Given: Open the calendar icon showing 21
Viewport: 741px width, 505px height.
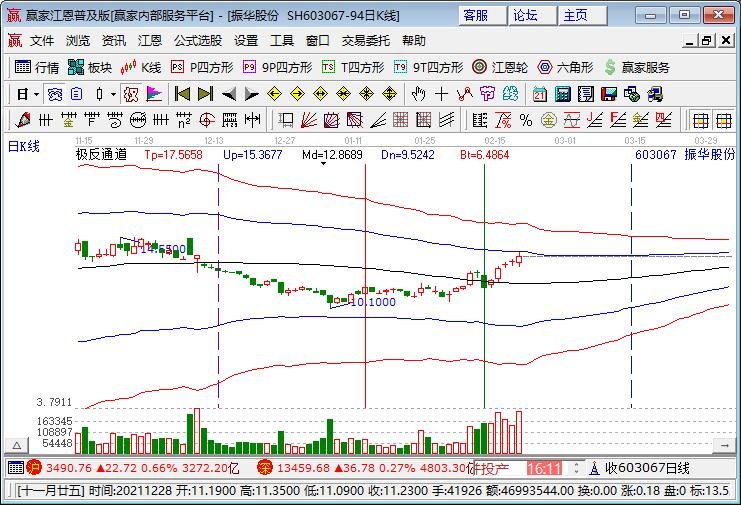Looking at the screenshot, I should coord(539,94).
